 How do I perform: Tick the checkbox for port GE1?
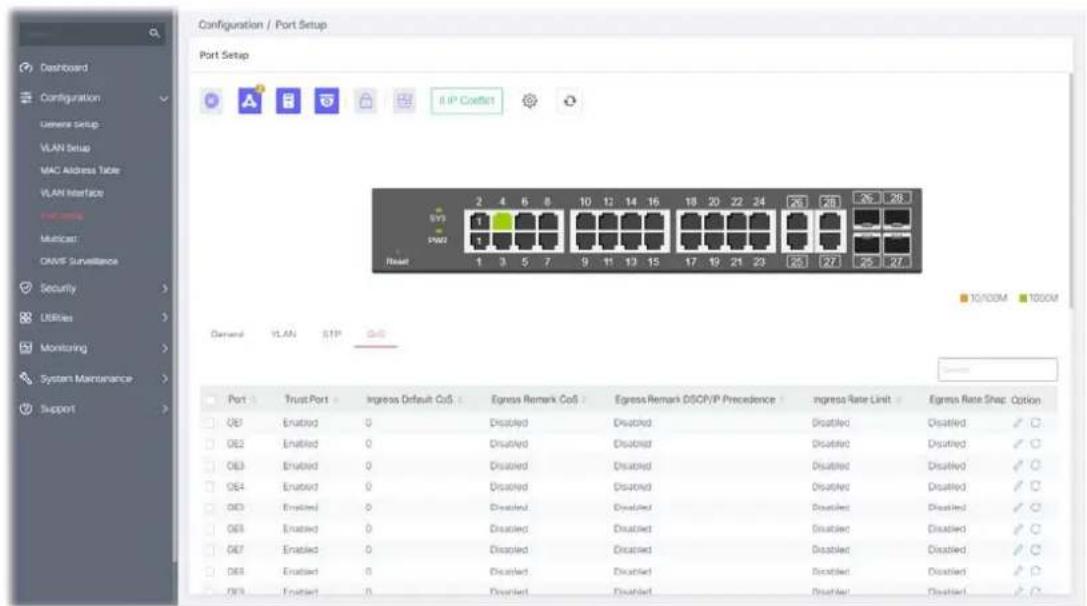pos(209,423)
